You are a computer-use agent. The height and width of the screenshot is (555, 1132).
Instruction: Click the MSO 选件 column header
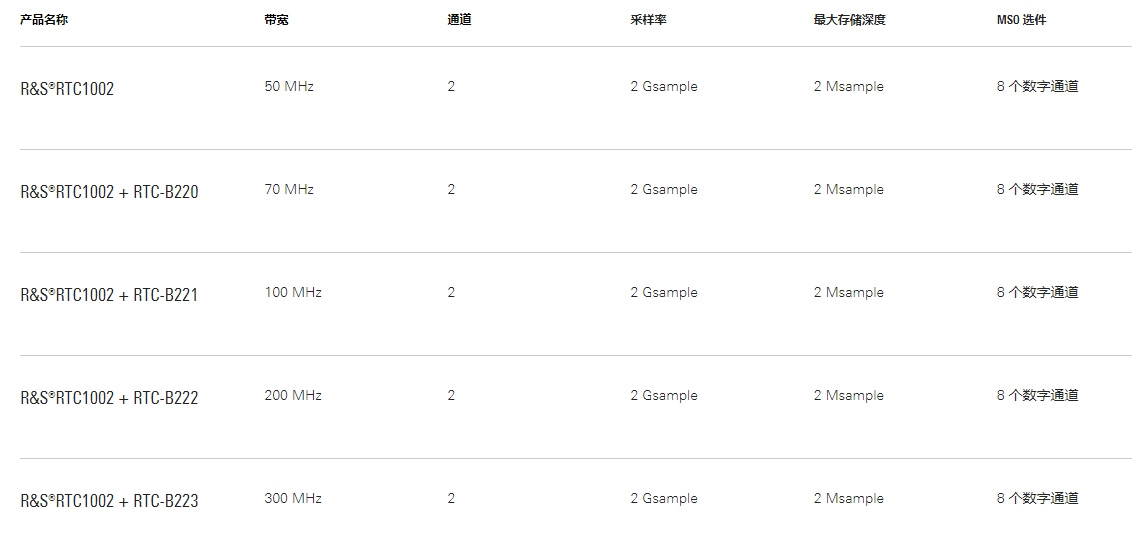click(1021, 20)
